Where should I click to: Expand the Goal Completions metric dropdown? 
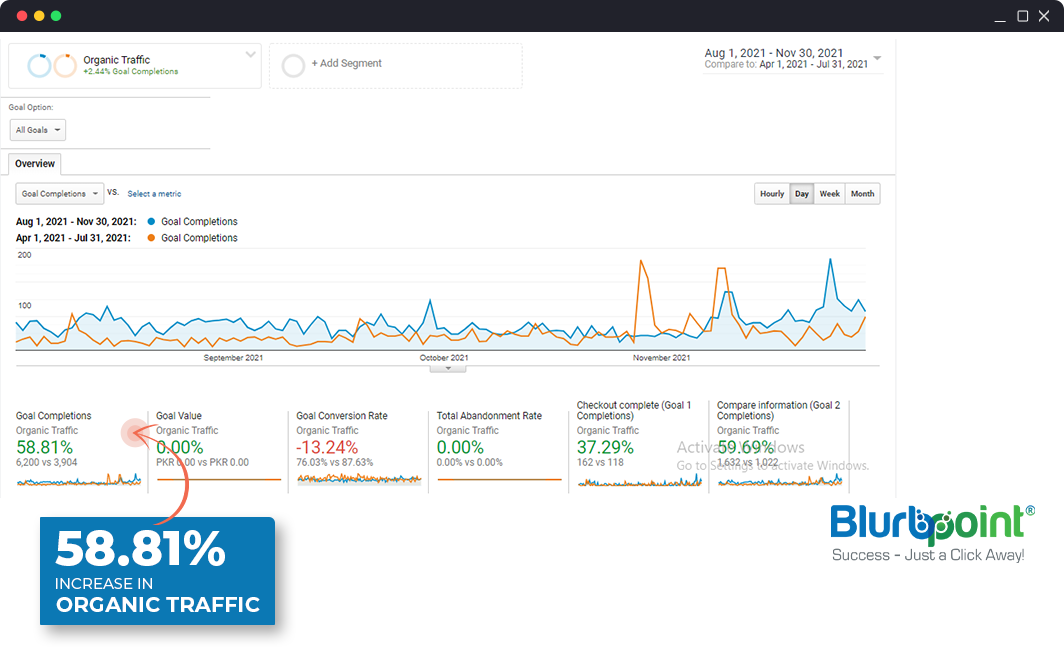coord(60,194)
